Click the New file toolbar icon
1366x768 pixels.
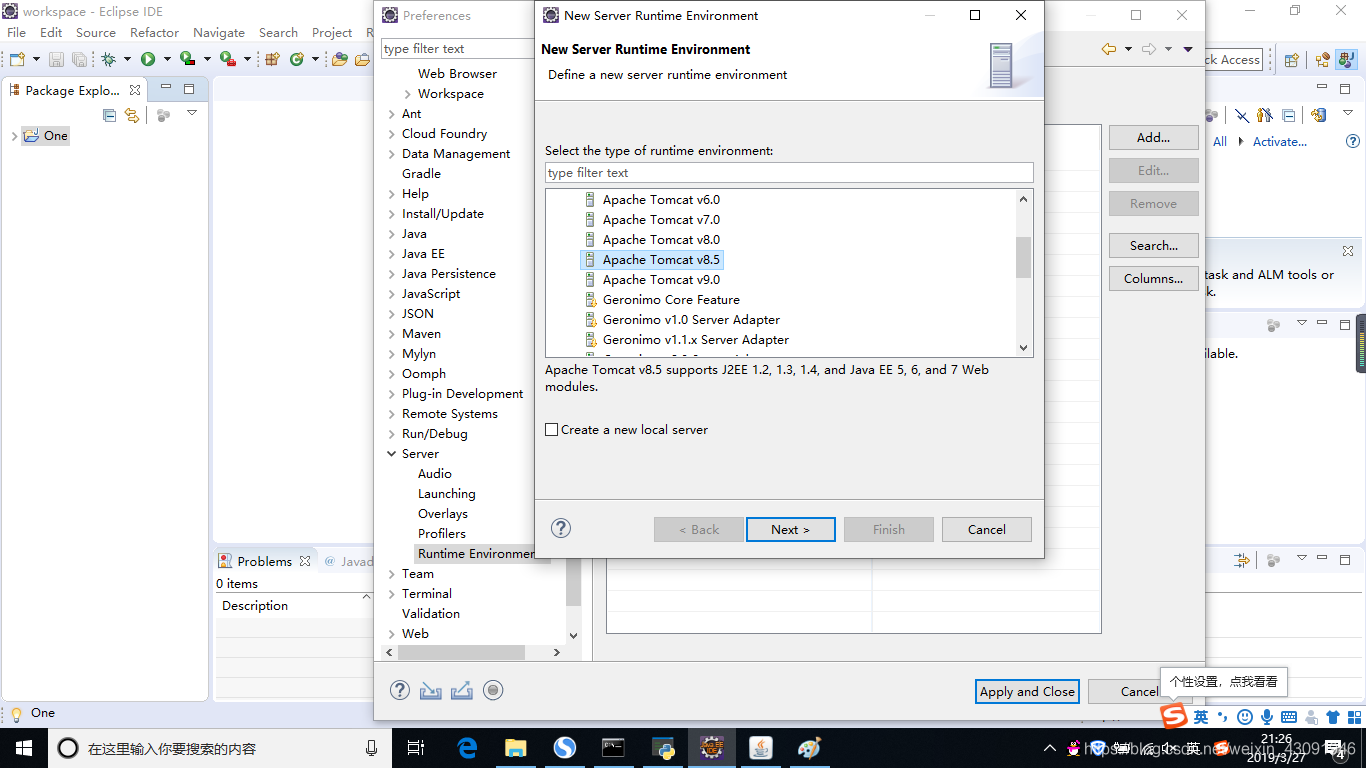point(17,59)
